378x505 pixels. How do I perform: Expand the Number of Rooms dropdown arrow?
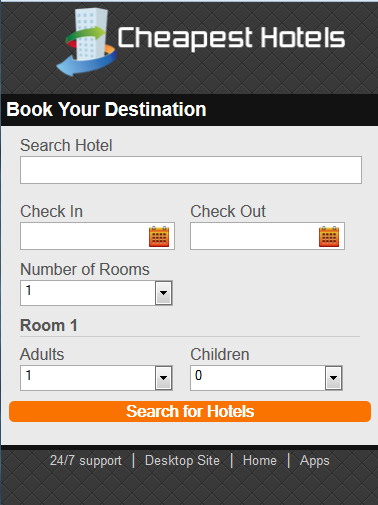(163, 293)
